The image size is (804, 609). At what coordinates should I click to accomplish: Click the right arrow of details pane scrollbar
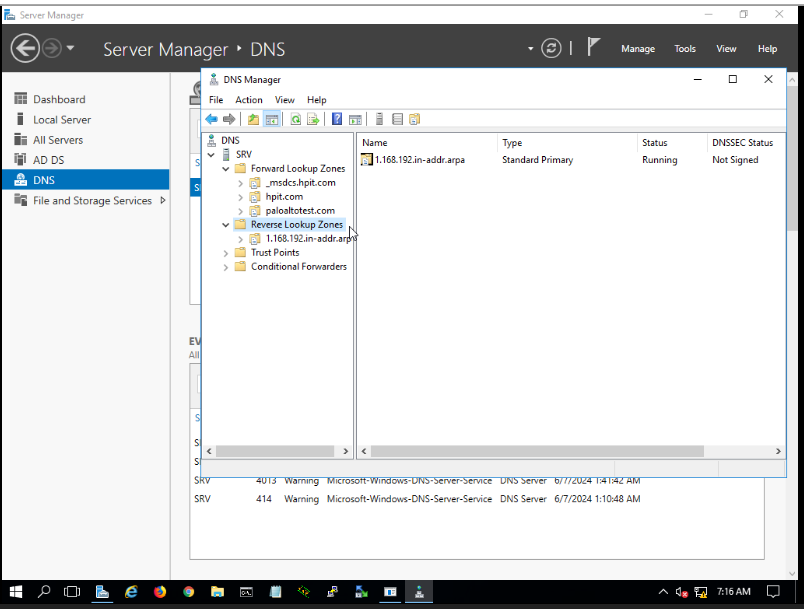(778, 451)
